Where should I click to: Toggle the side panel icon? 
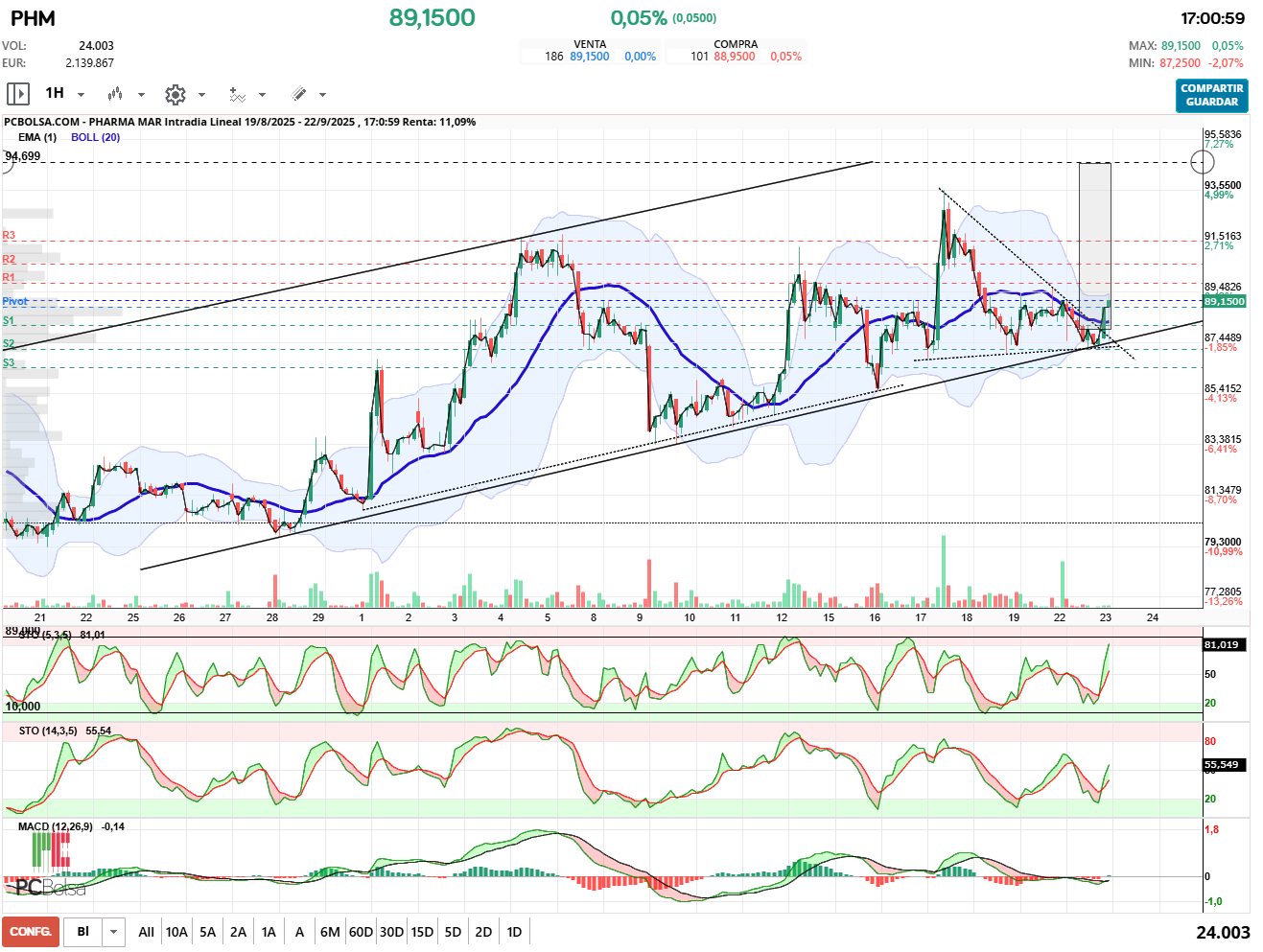coord(18,94)
